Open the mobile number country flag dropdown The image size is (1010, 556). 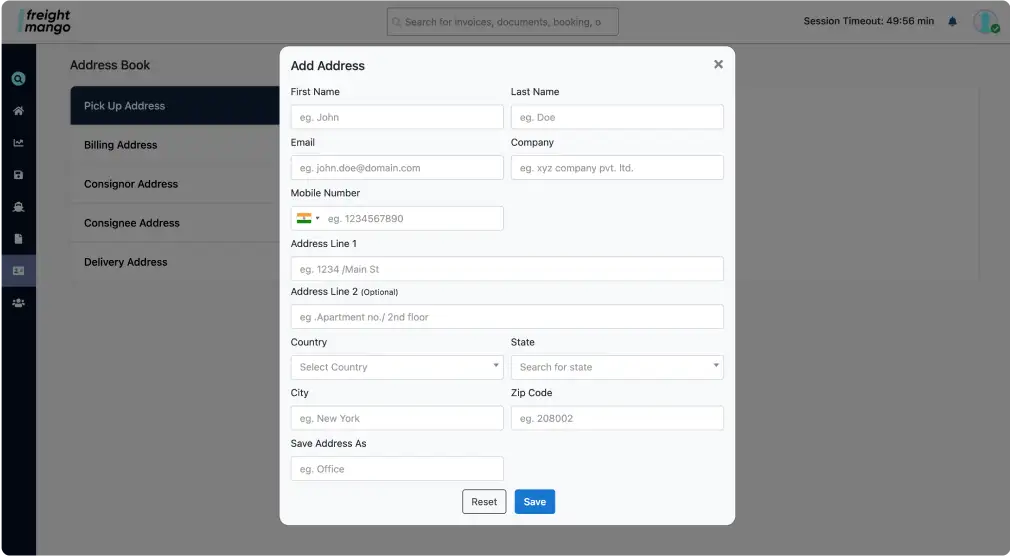coord(307,218)
